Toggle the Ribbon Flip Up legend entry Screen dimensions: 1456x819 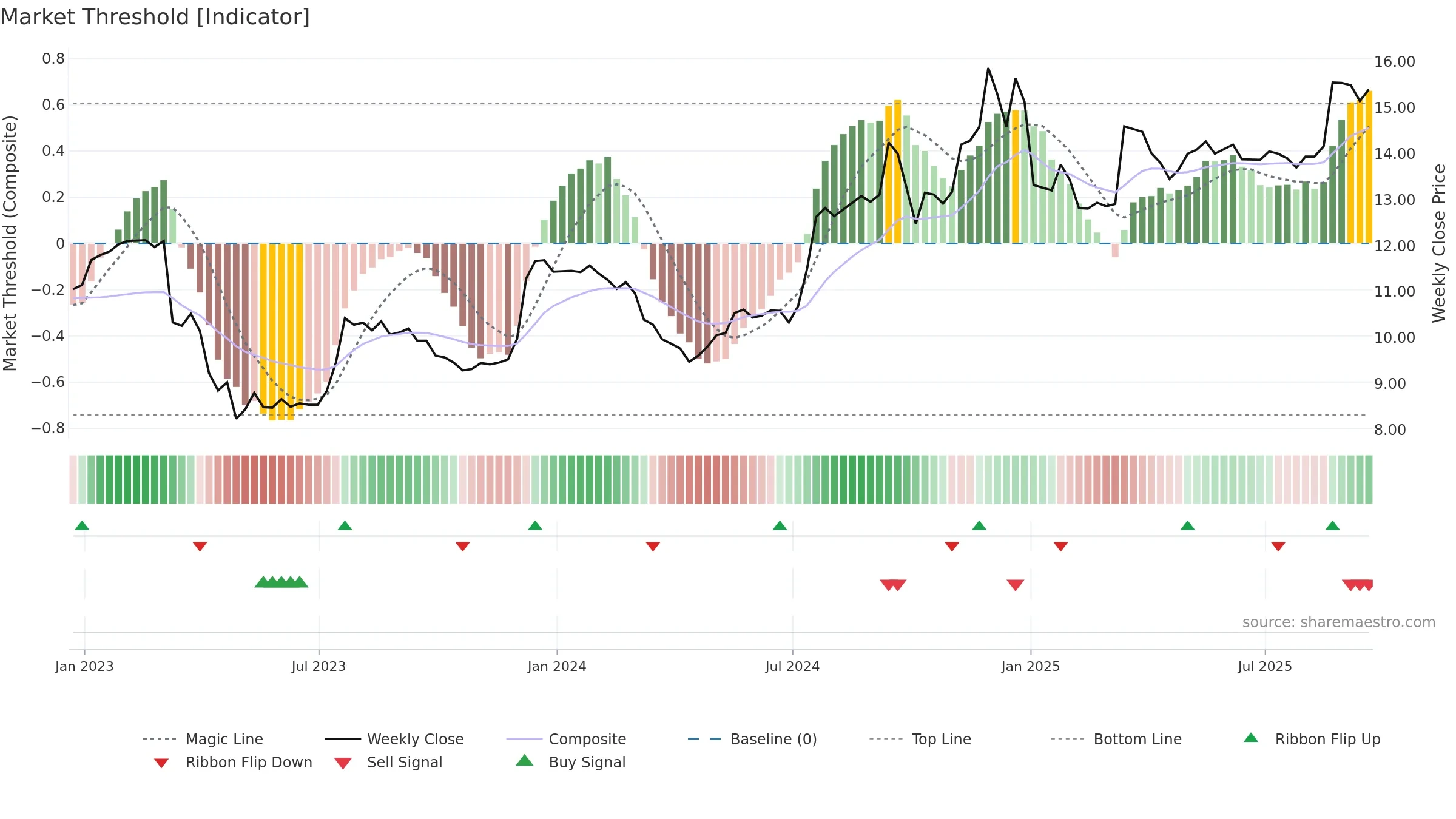coord(1312,739)
